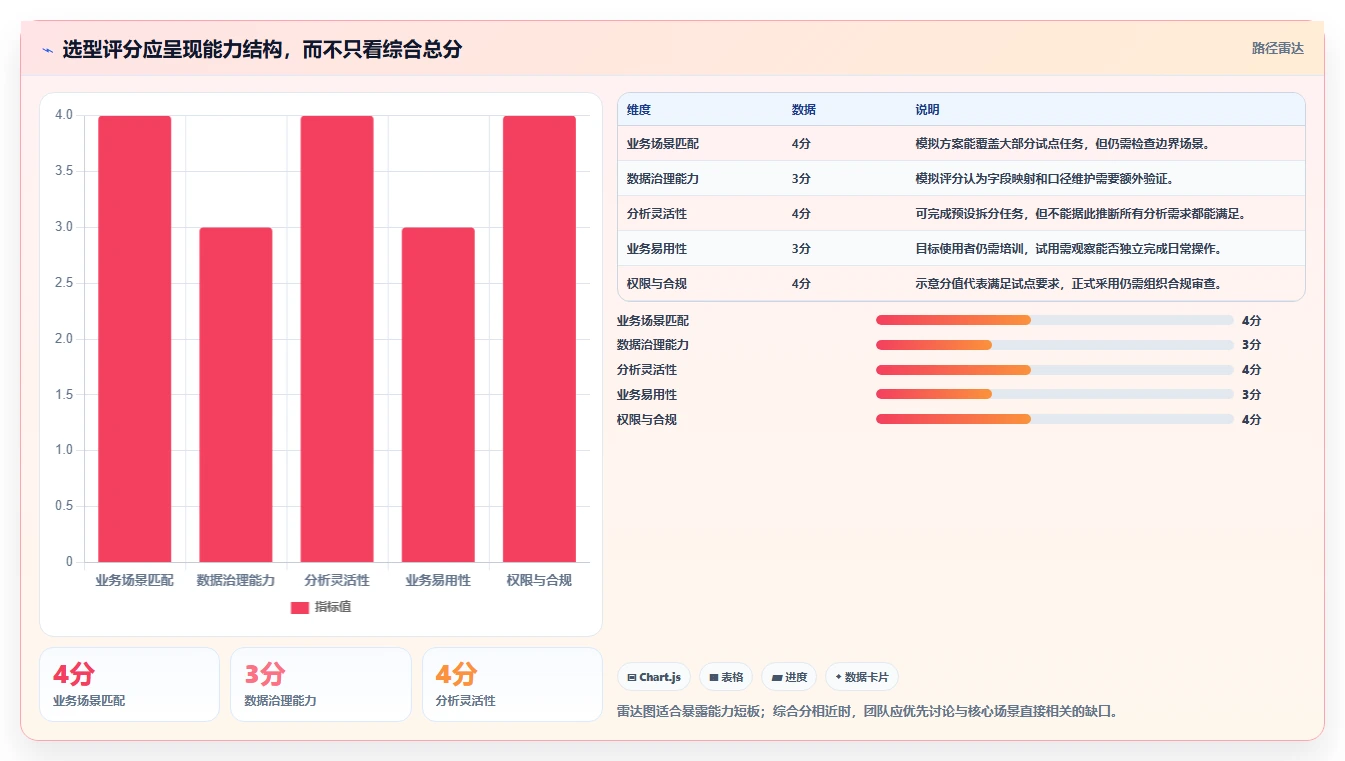Click the 说明 column header
The image size is (1345, 761).
(x=927, y=110)
